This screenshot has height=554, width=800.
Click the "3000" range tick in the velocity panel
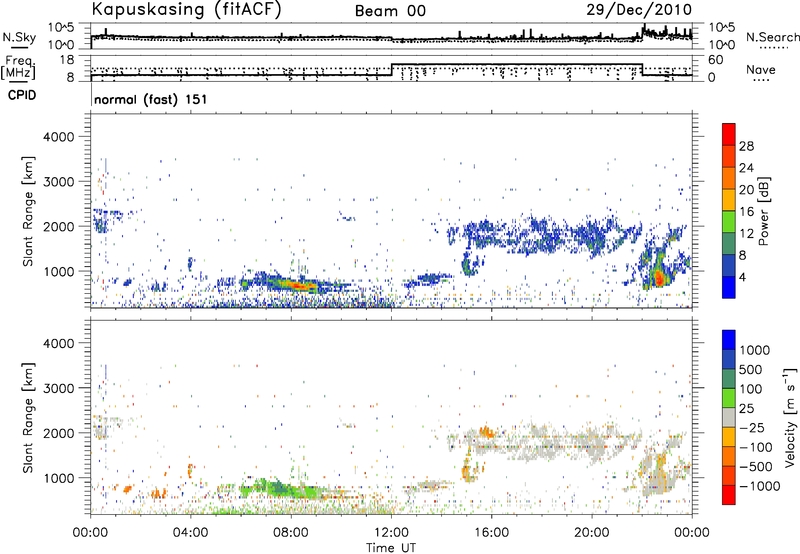pos(58,388)
